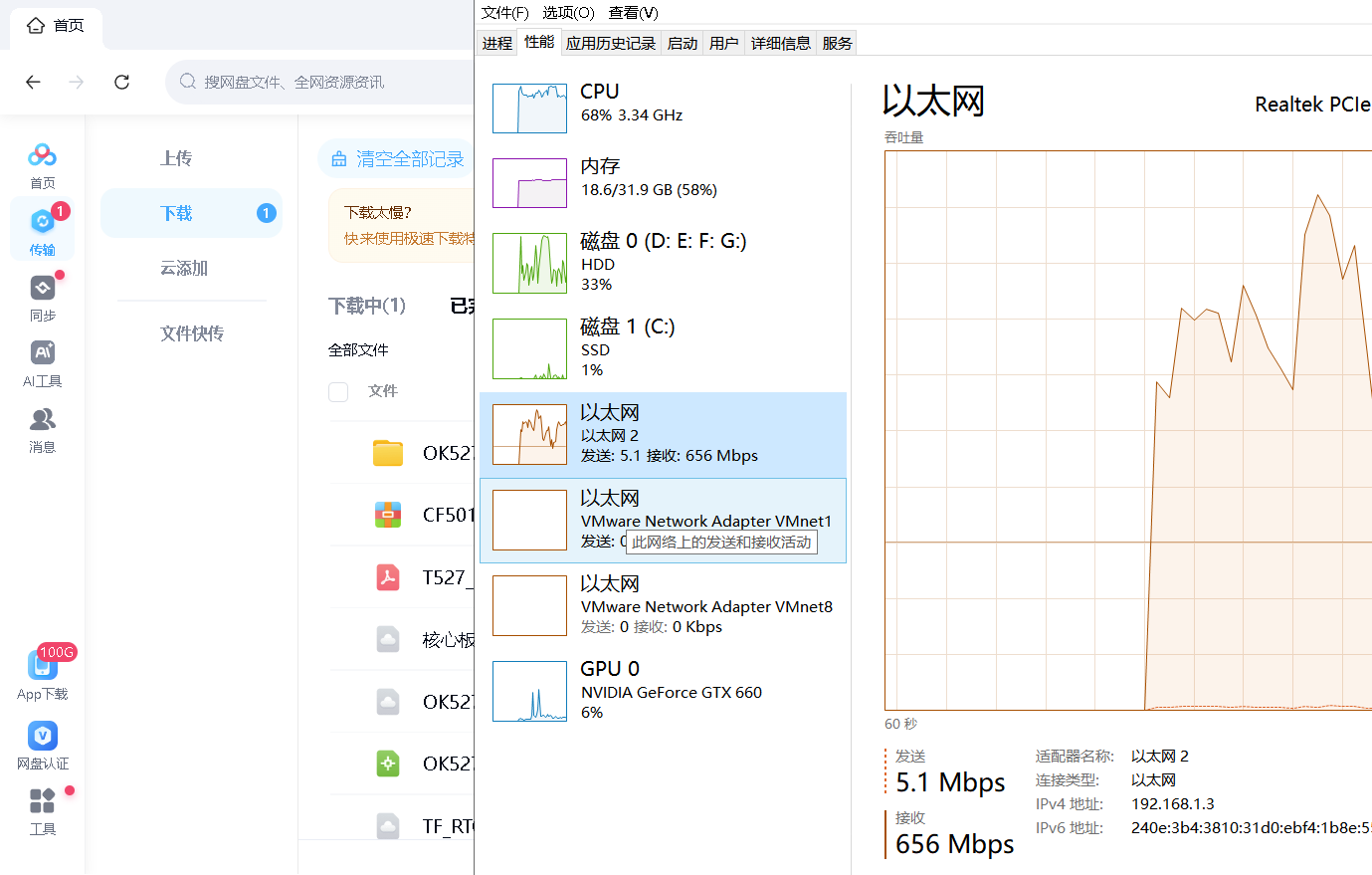
Task: Open the 查看(V) menu
Action: (633, 12)
